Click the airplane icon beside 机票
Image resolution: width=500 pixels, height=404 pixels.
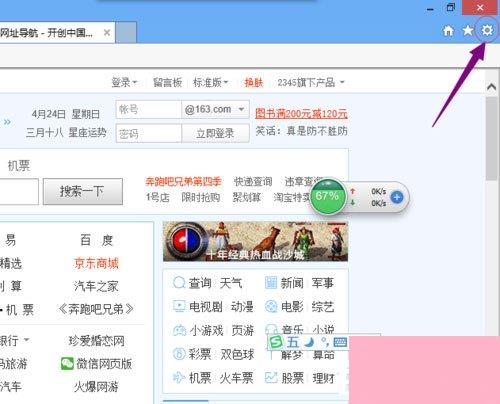179,378
